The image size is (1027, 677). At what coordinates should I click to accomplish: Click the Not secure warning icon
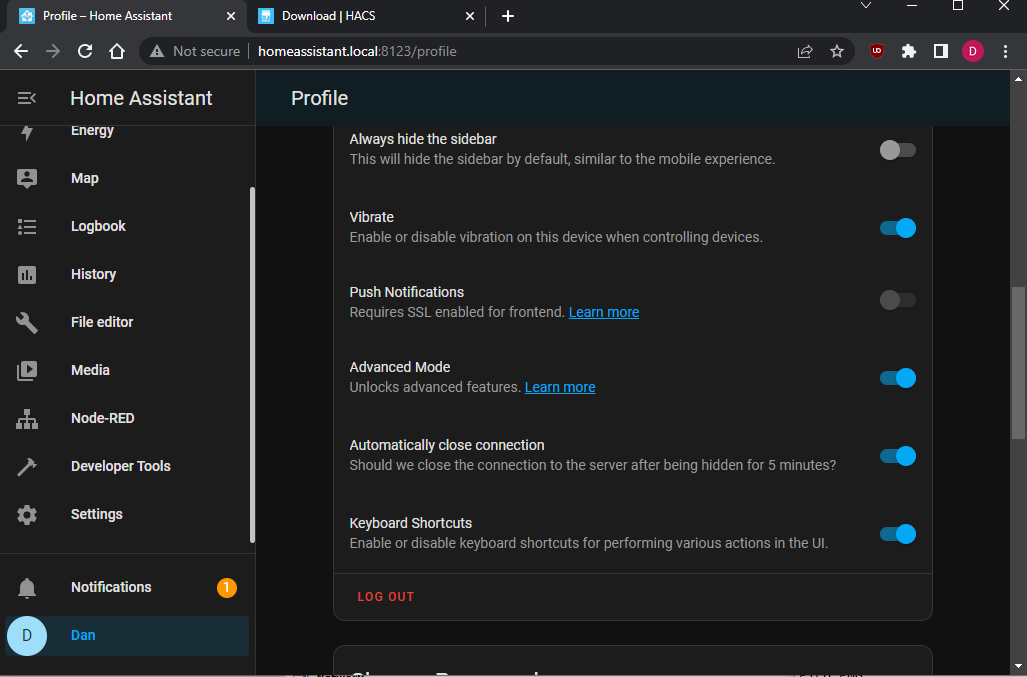tap(157, 51)
